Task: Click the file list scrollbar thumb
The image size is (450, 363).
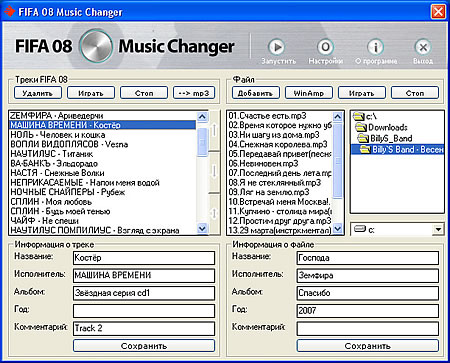Action: (x=337, y=161)
